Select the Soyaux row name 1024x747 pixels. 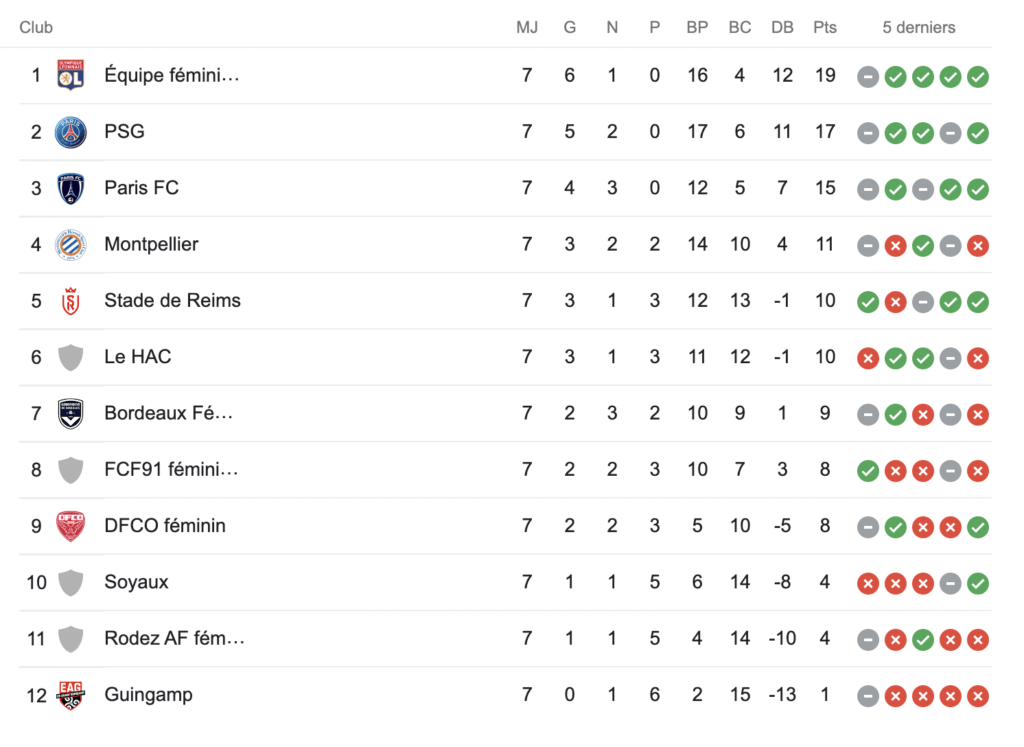pos(136,582)
